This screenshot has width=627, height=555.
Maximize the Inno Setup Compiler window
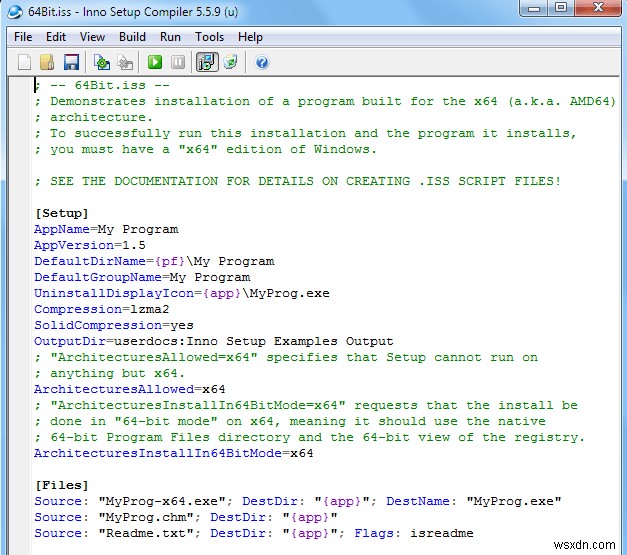click(x=561, y=8)
